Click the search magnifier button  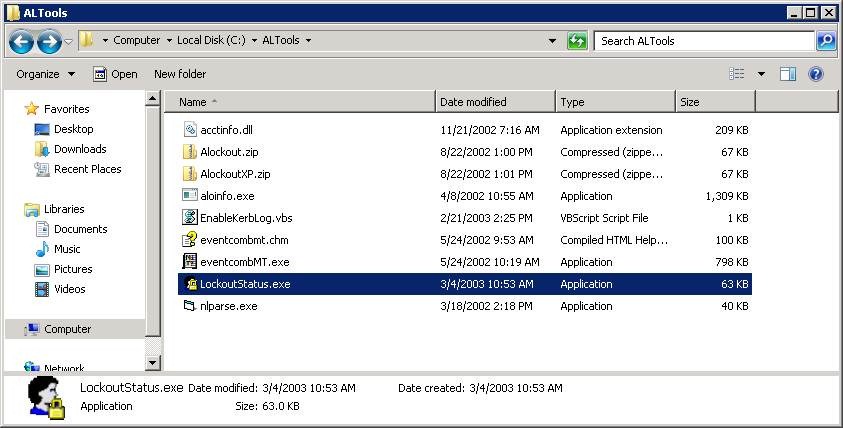coord(826,41)
